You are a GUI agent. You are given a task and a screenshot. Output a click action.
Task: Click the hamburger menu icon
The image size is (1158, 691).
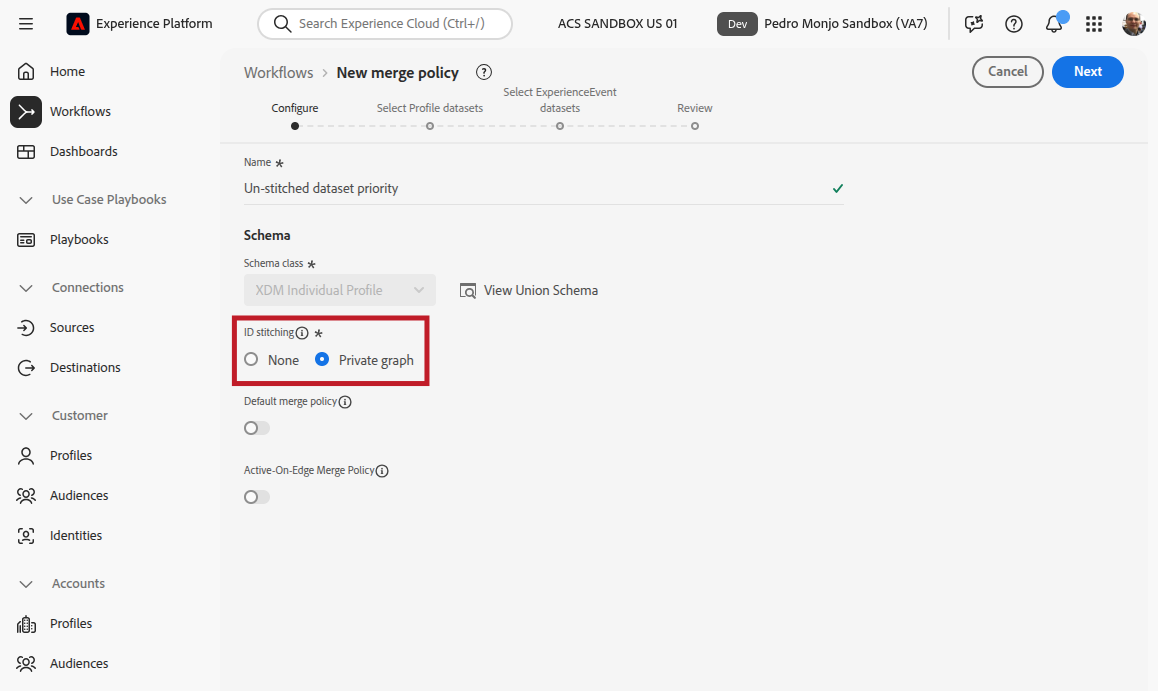26,24
